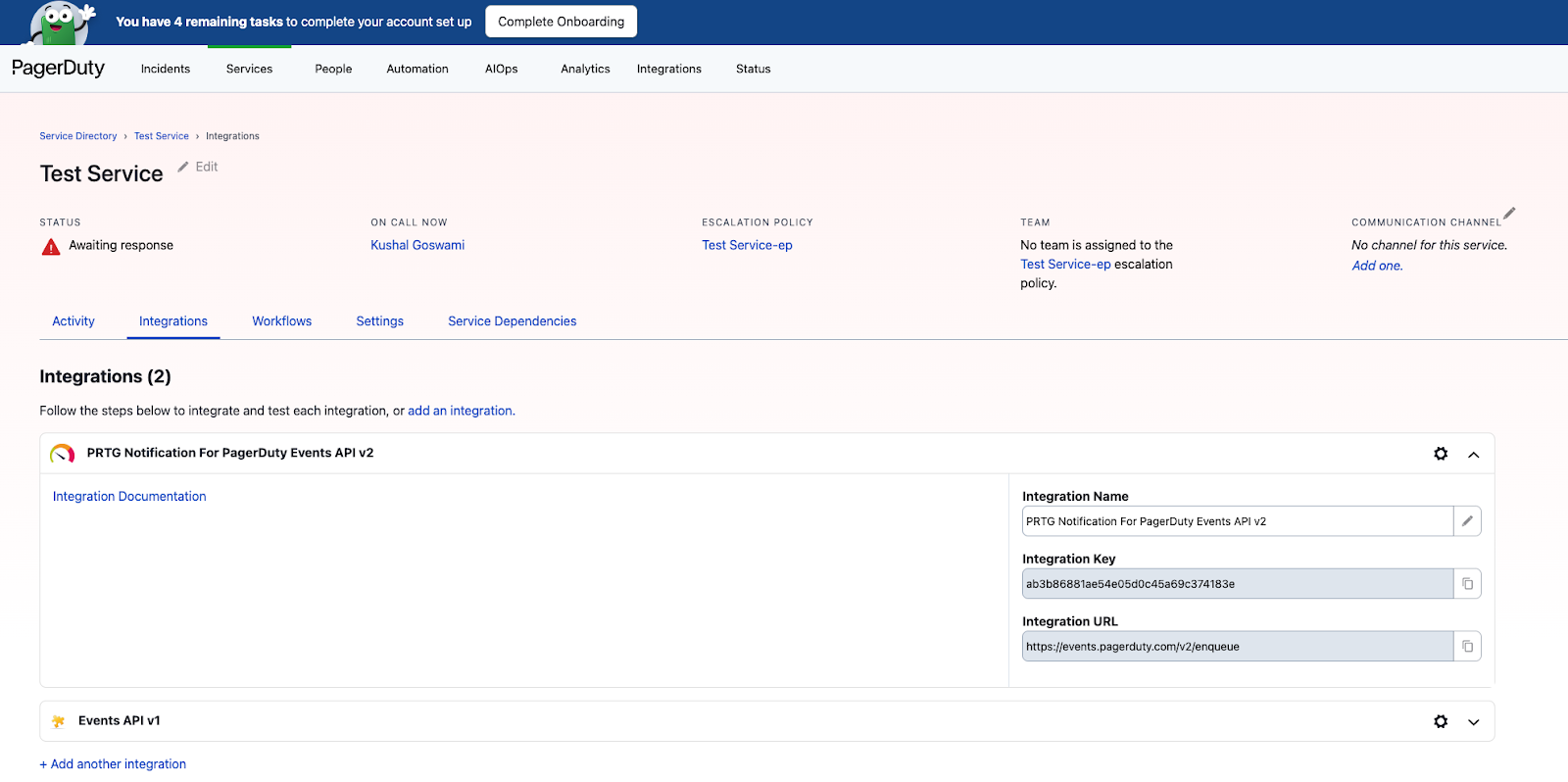
Task: Click the red warning status icon
Action: tap(51, 247)
